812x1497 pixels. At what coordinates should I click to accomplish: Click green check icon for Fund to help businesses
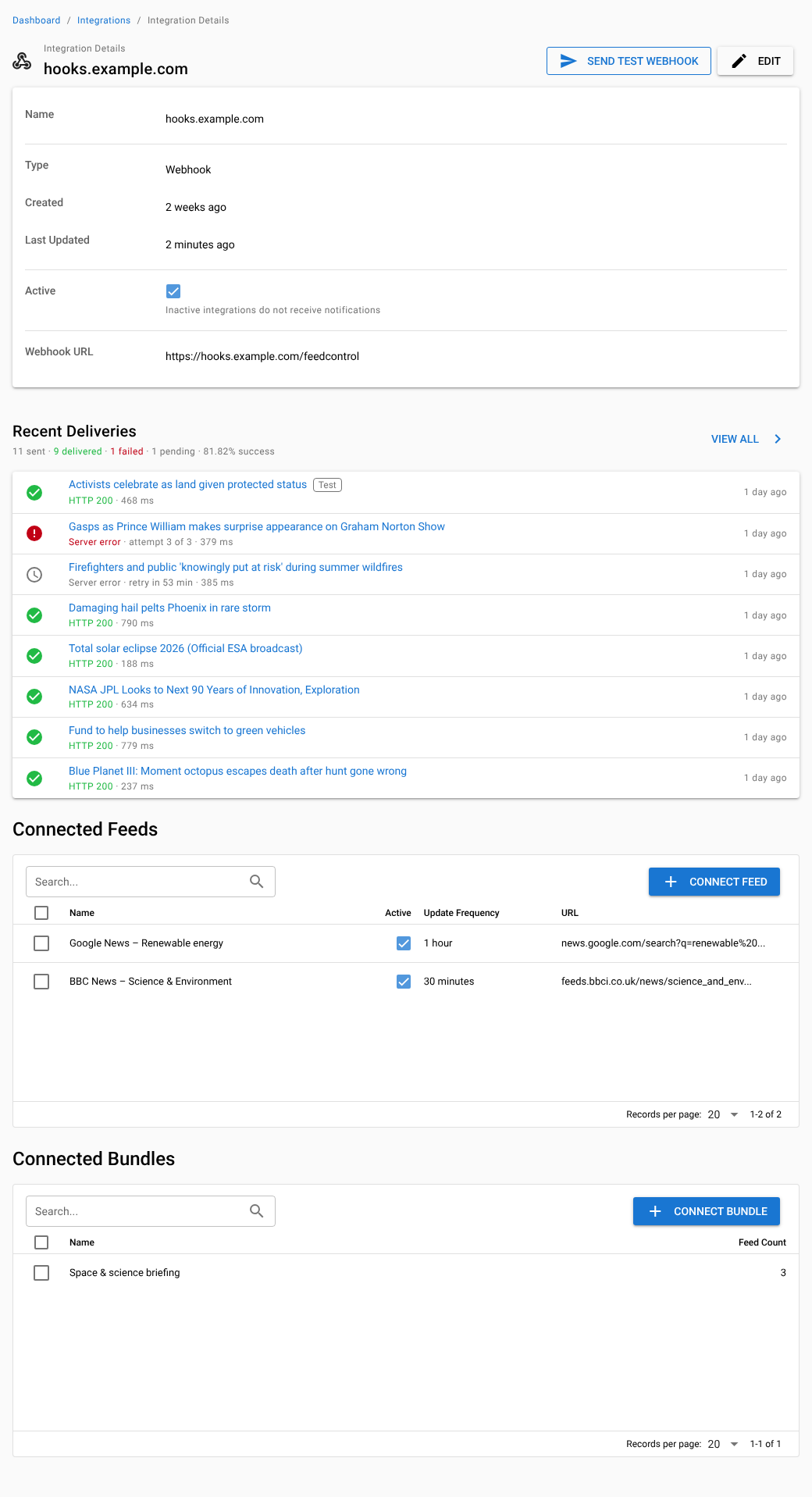(x=34, y=737)
